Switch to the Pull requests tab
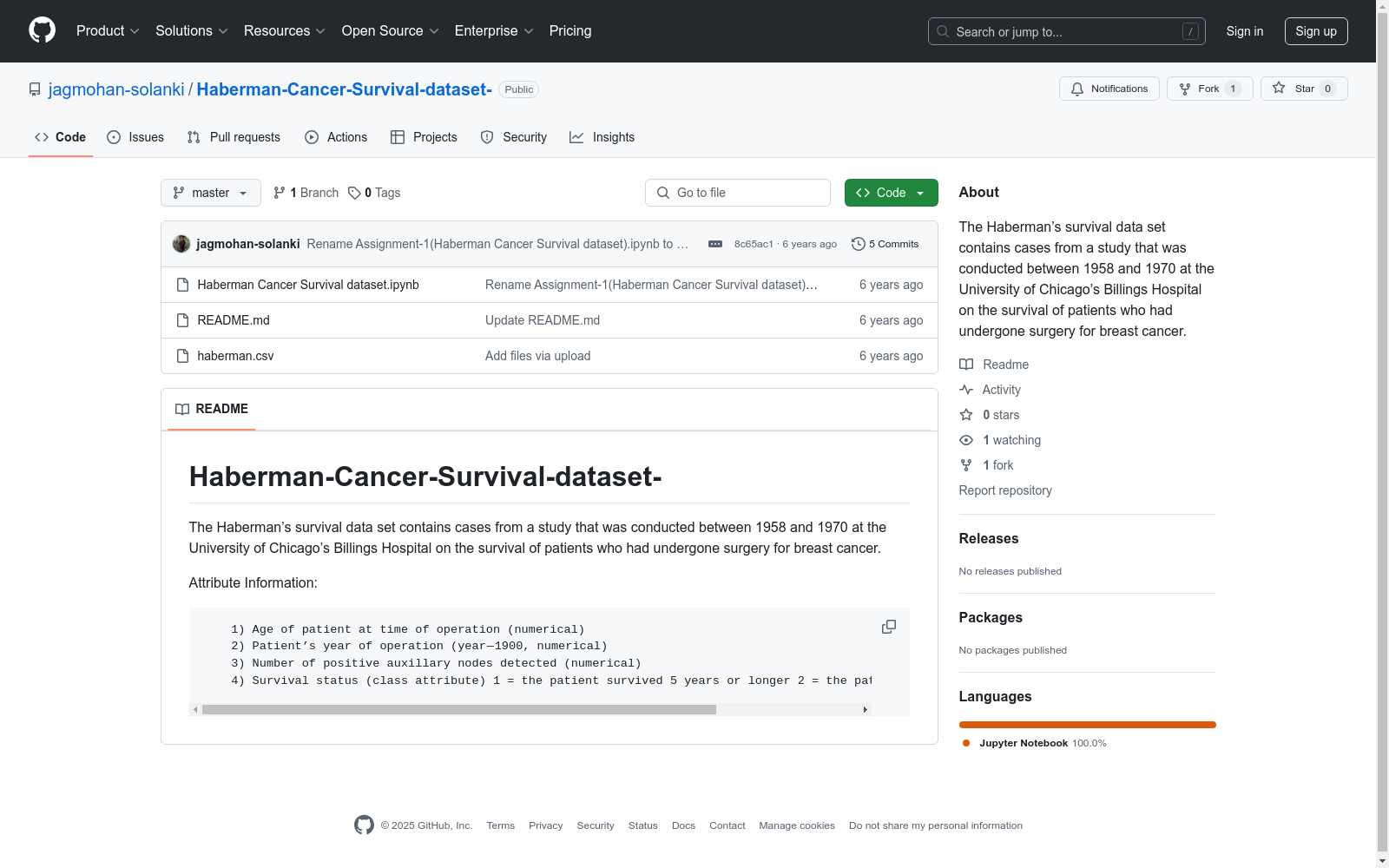This screenshot has height=868, width=1389. tap(233, 137)
